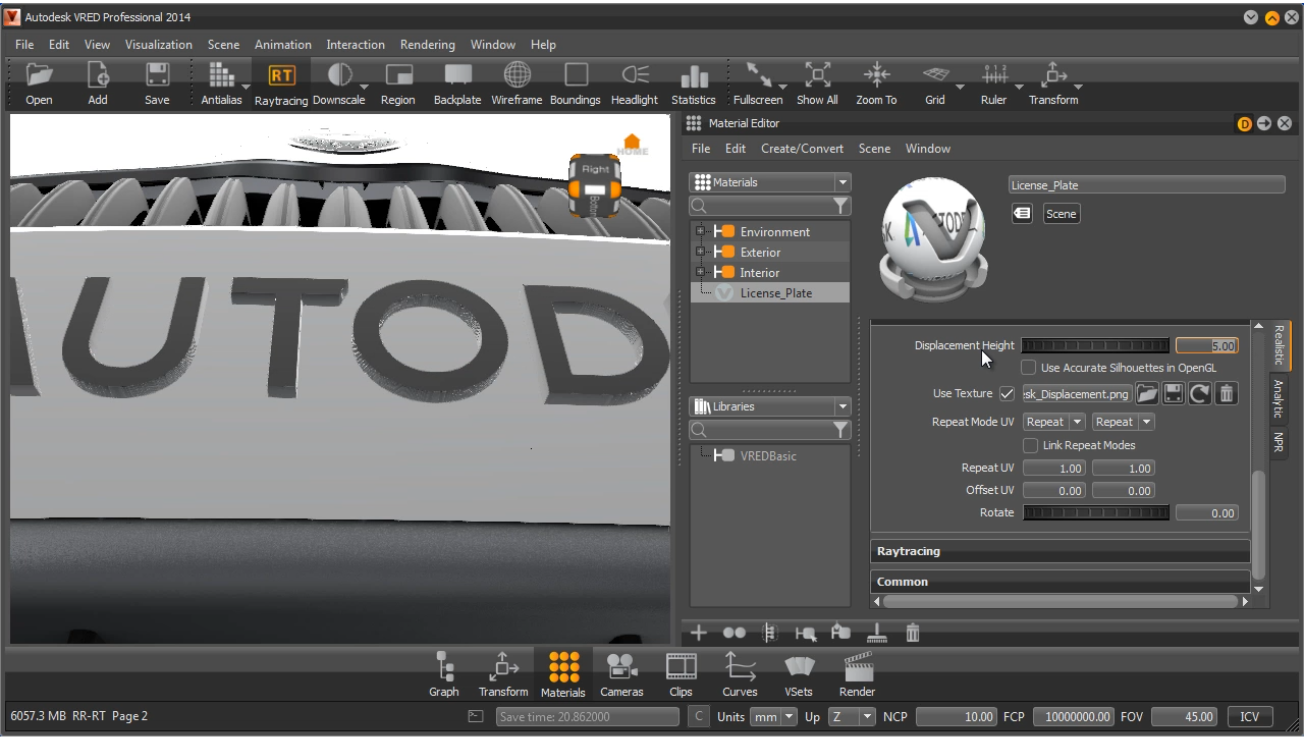Expand the Raytracing section
Screen dimensions: 1305x737
click(1060, 552)
